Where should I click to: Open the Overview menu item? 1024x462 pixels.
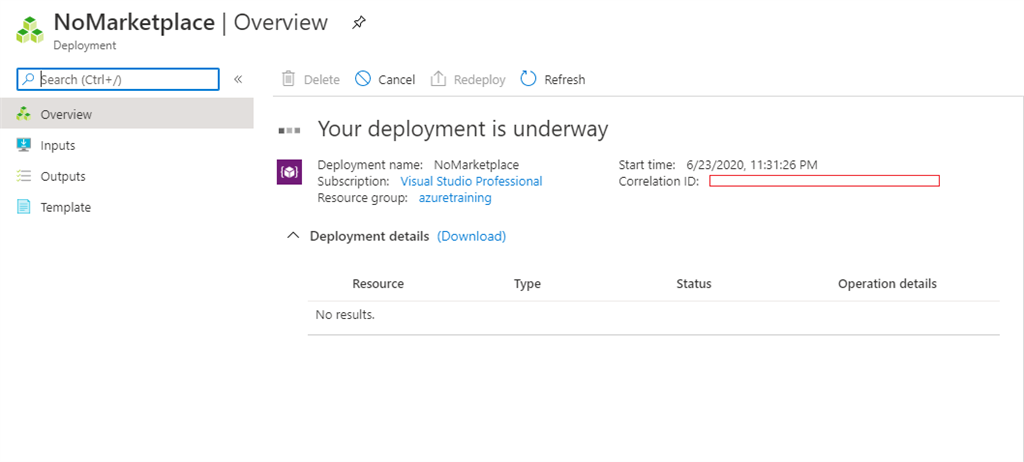point(66,114)
